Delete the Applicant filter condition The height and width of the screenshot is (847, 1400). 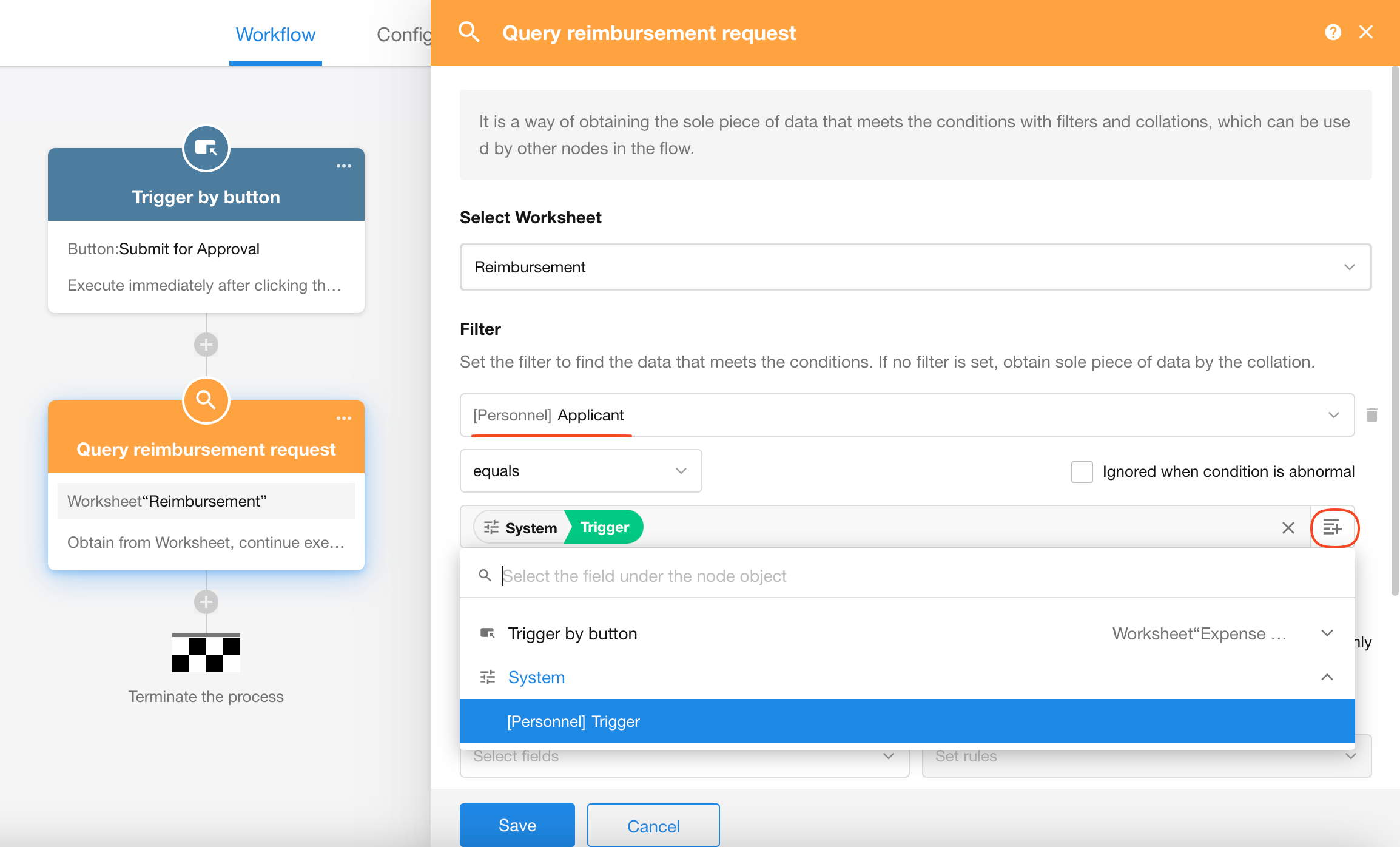pos(1371,415)
